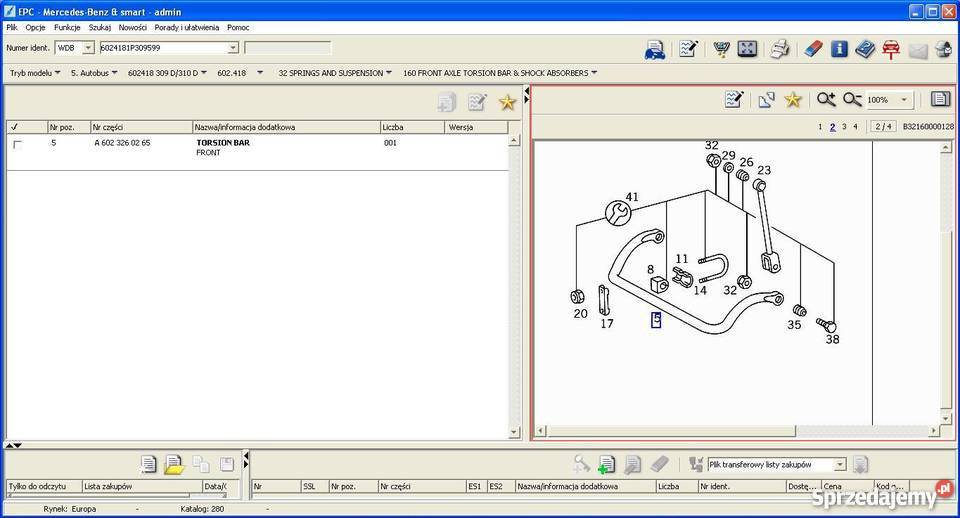Expand the identification number history dropdown
Image resolution: width=960 pixels, height=518 pixels.
pyautogui.click(x=233, y=48)
